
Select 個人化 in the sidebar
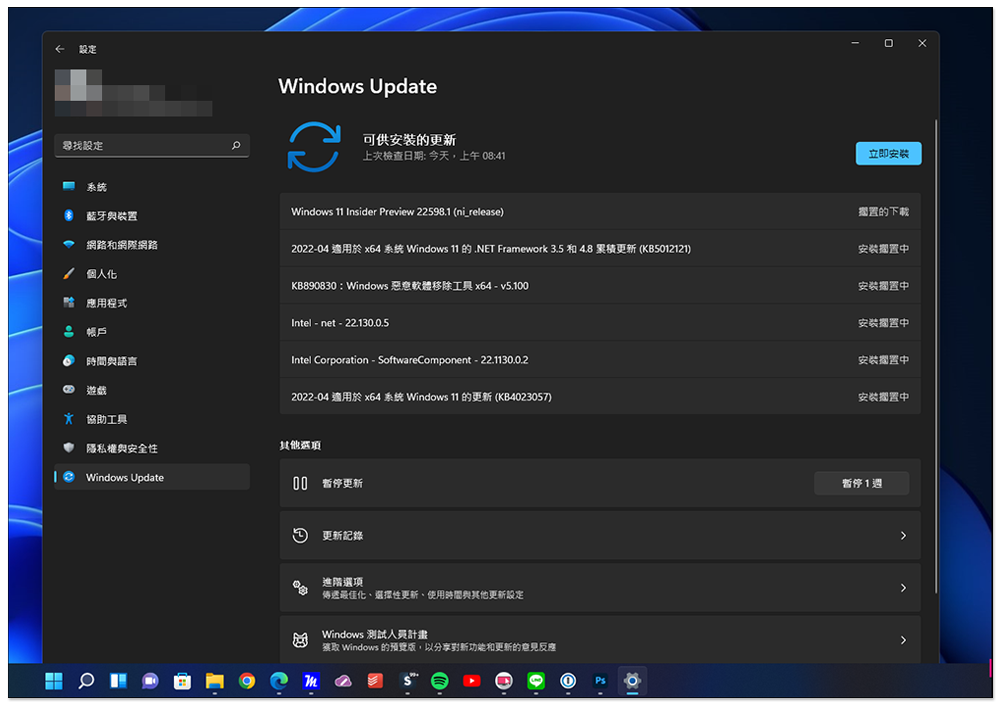pos(152,274)
